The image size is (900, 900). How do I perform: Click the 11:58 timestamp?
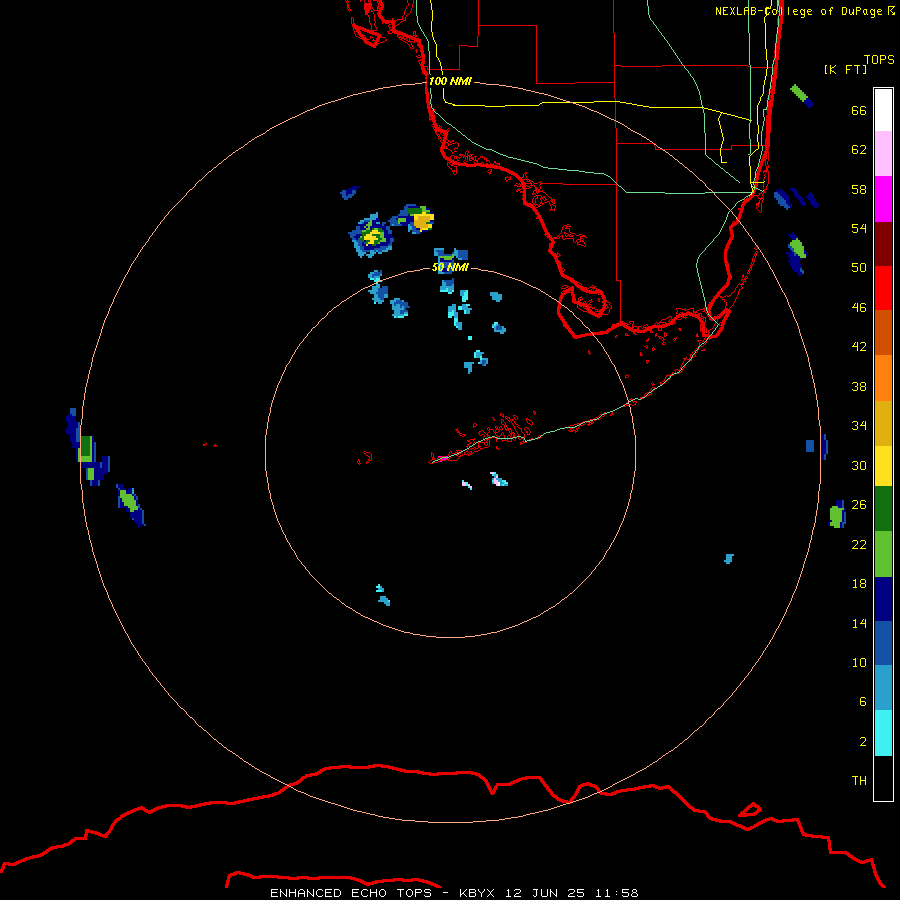[x=616, y=893]
